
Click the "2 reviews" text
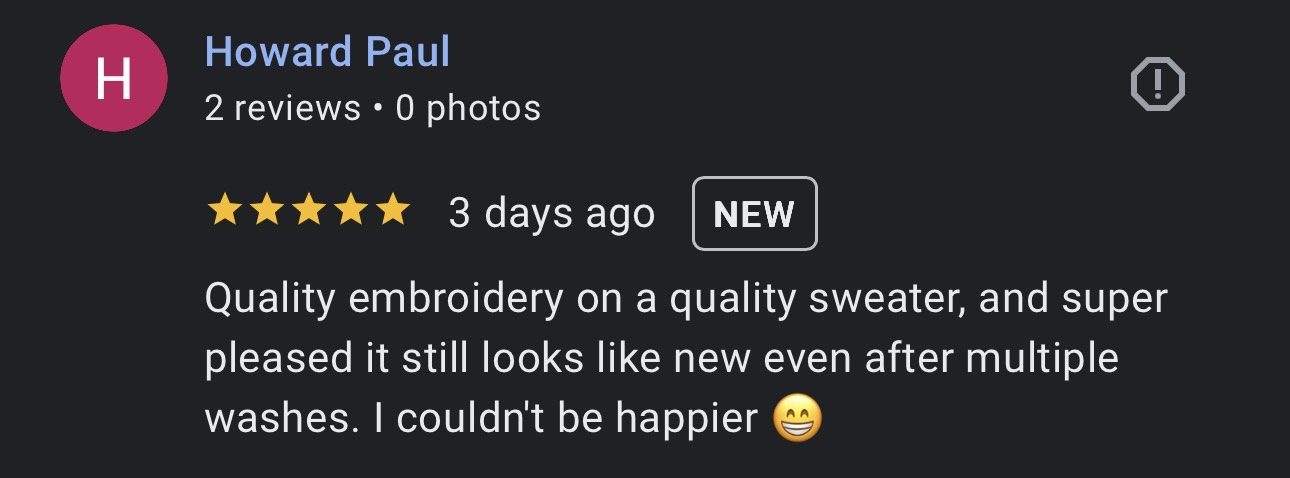(282, 108)
